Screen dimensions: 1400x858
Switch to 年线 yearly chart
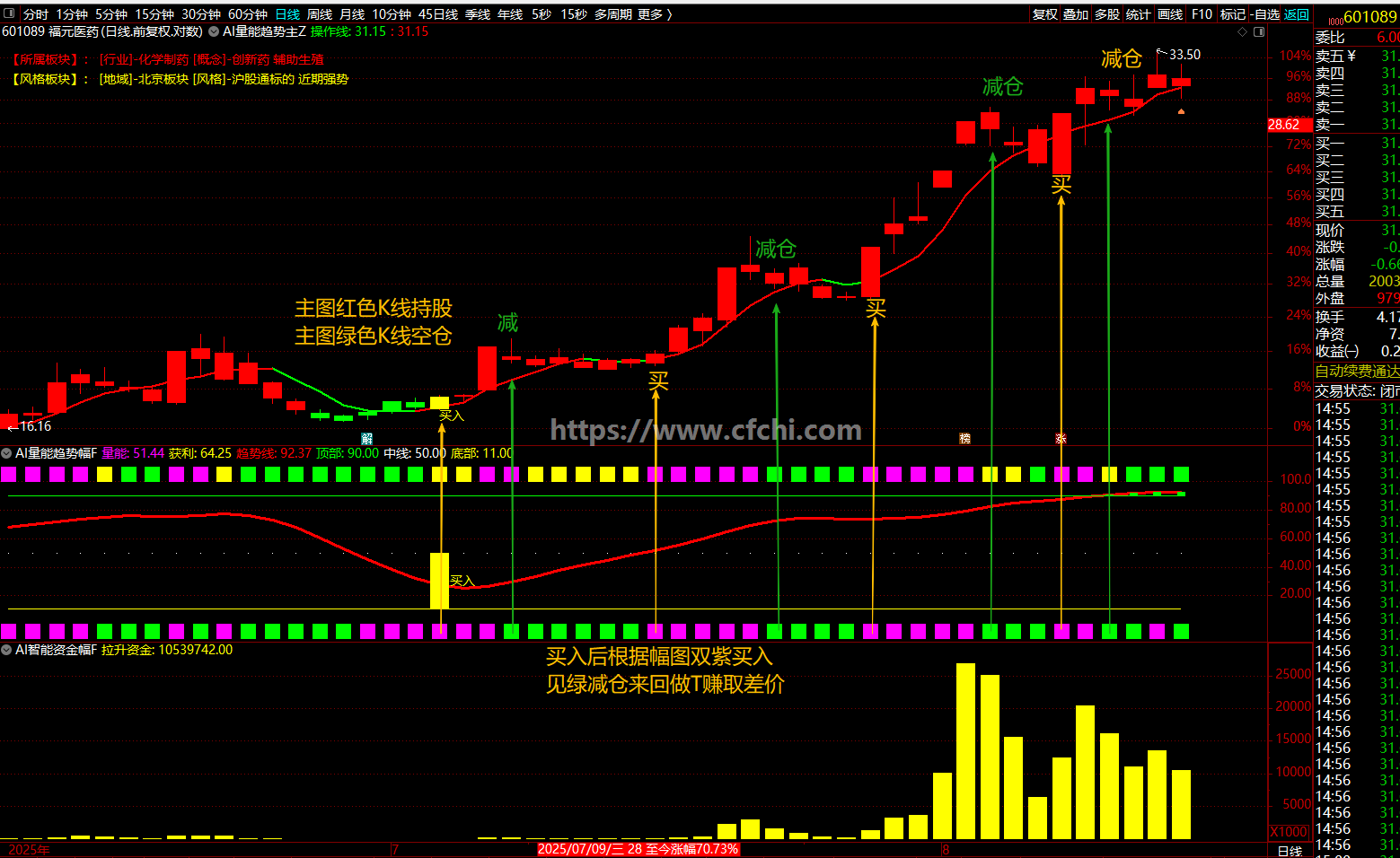(510, 14)
